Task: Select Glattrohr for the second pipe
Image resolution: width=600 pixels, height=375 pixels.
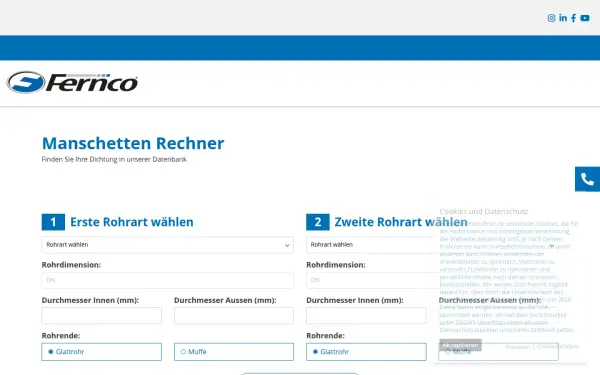Action: click(x=366, y=352)
